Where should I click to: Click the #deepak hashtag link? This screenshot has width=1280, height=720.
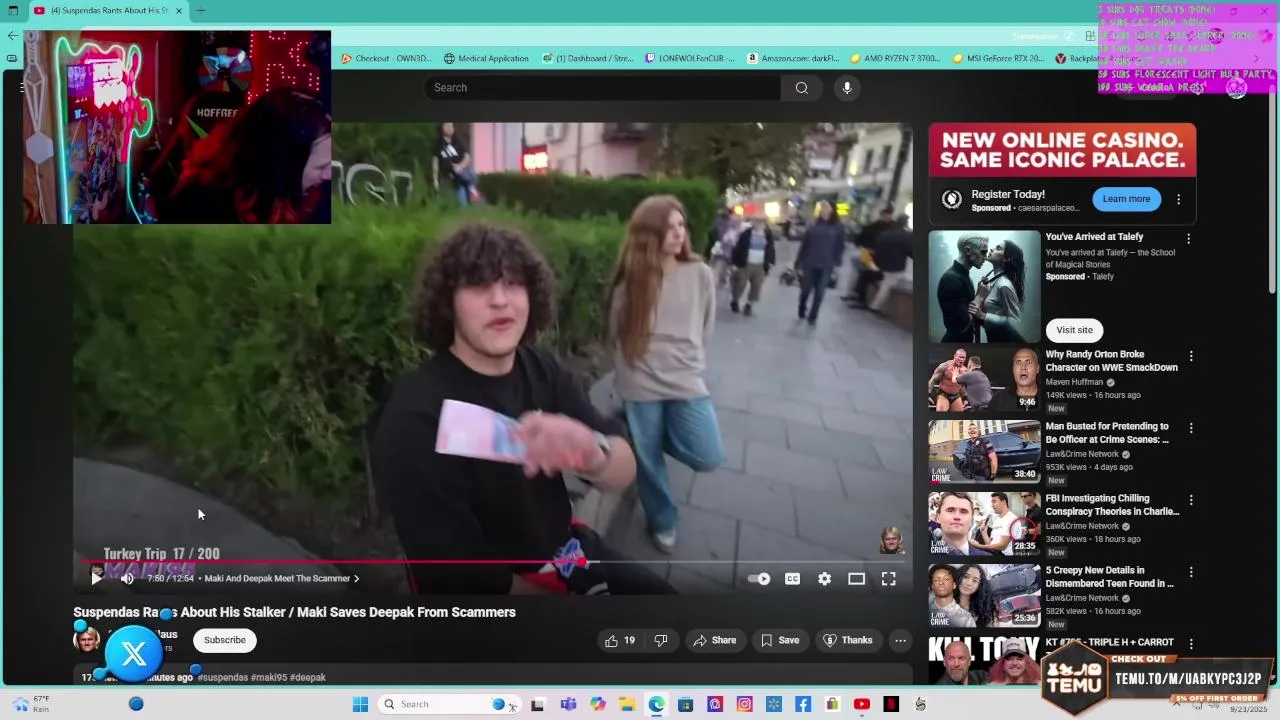tap(308, 678)
